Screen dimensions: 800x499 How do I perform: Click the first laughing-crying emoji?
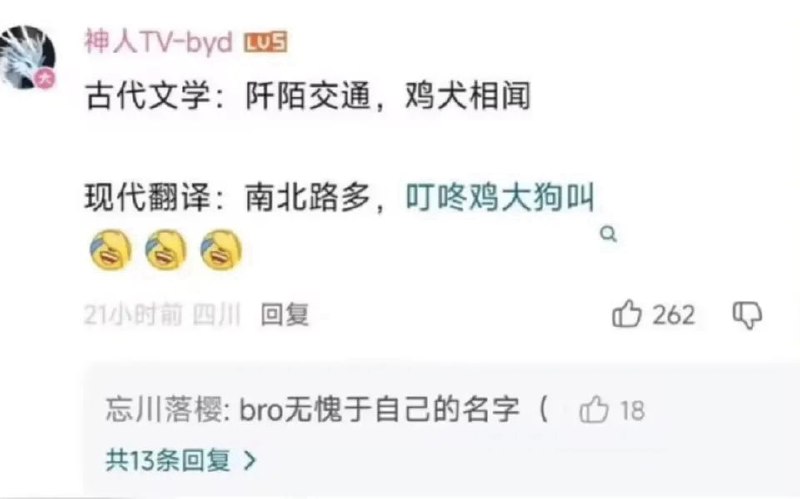click(x=111, y=250)
